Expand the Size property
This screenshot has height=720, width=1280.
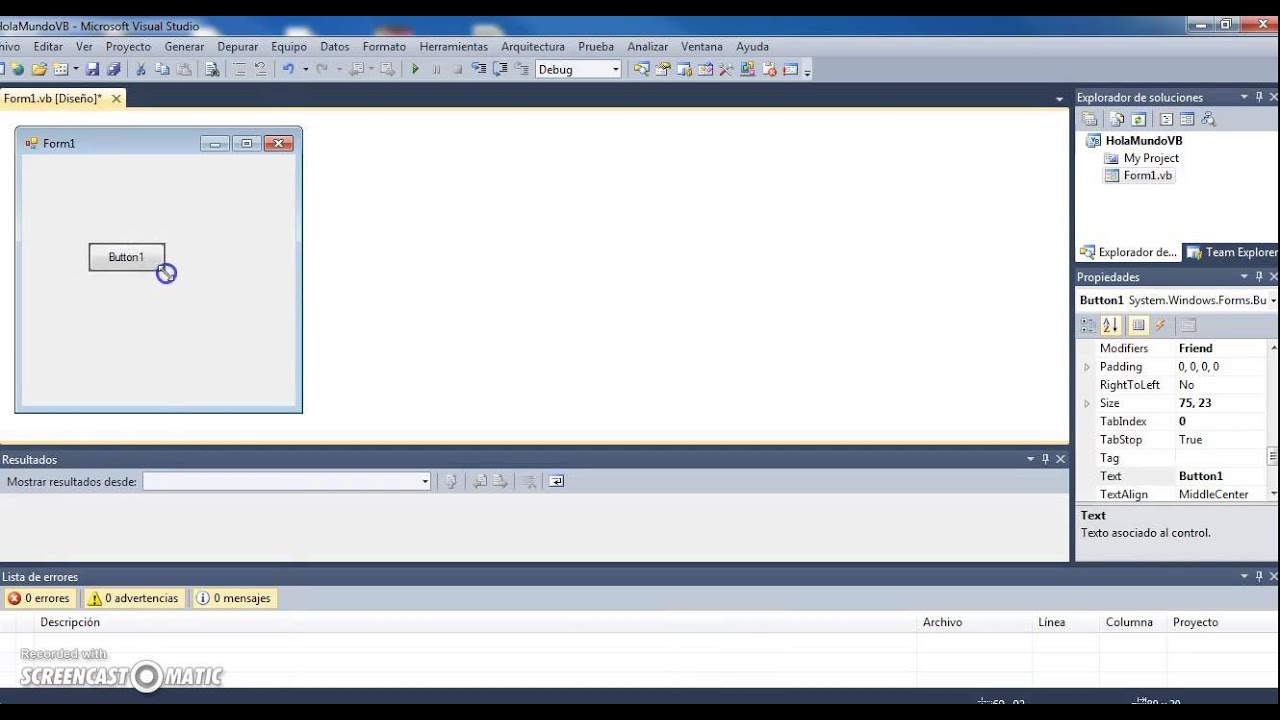coord(1087,403)
